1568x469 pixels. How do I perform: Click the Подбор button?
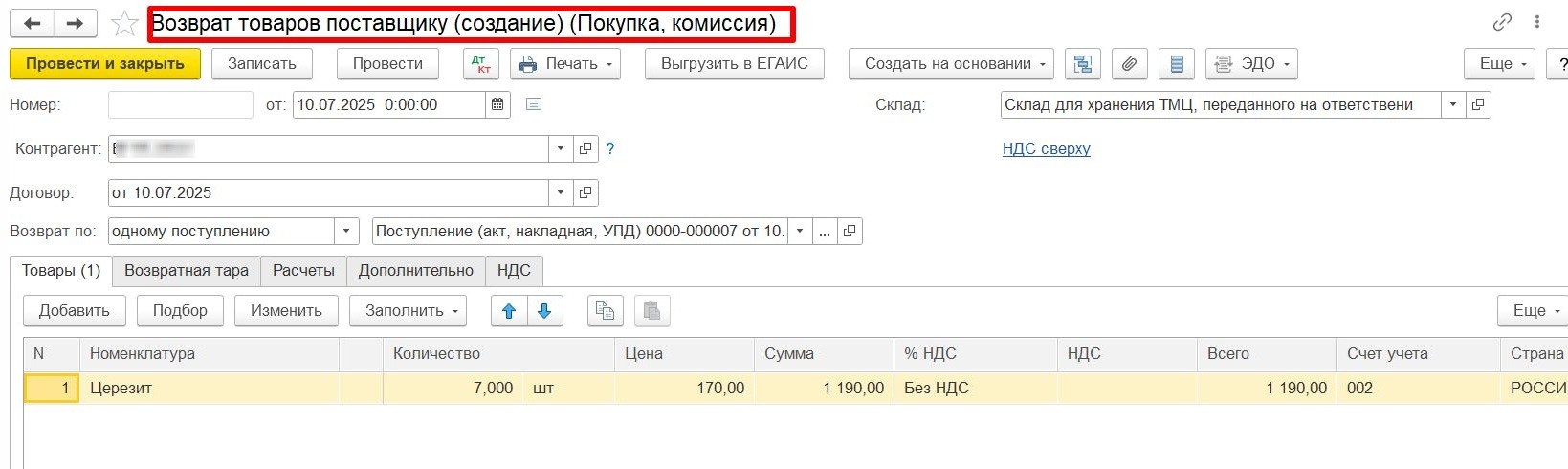tap(180, 311)
